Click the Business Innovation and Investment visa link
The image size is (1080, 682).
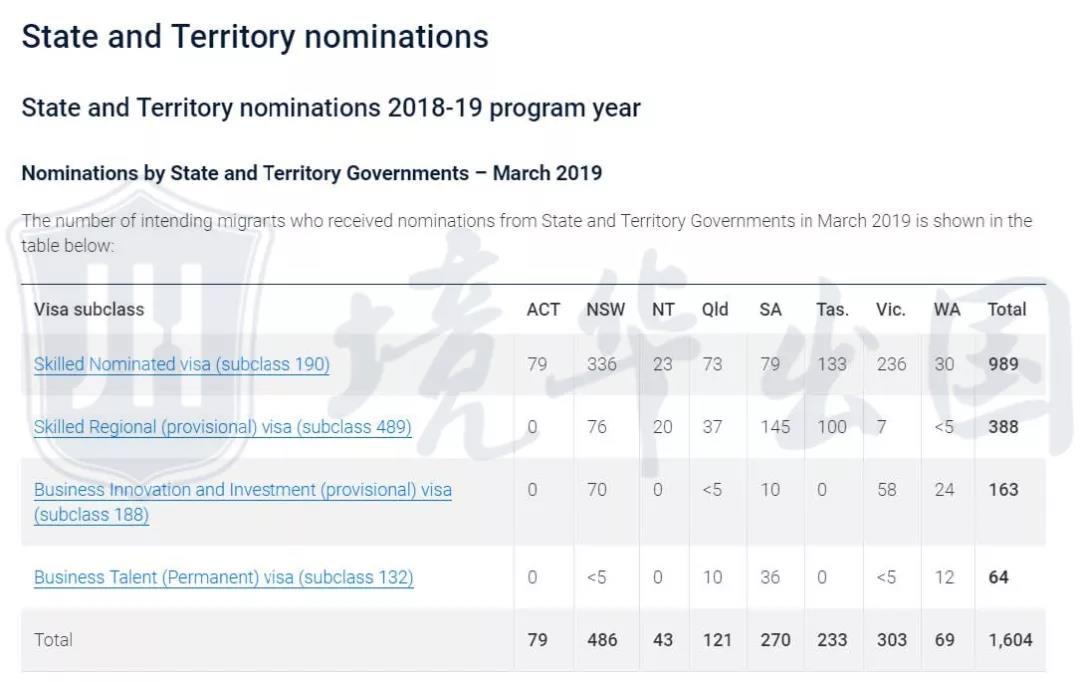point(242,491)
